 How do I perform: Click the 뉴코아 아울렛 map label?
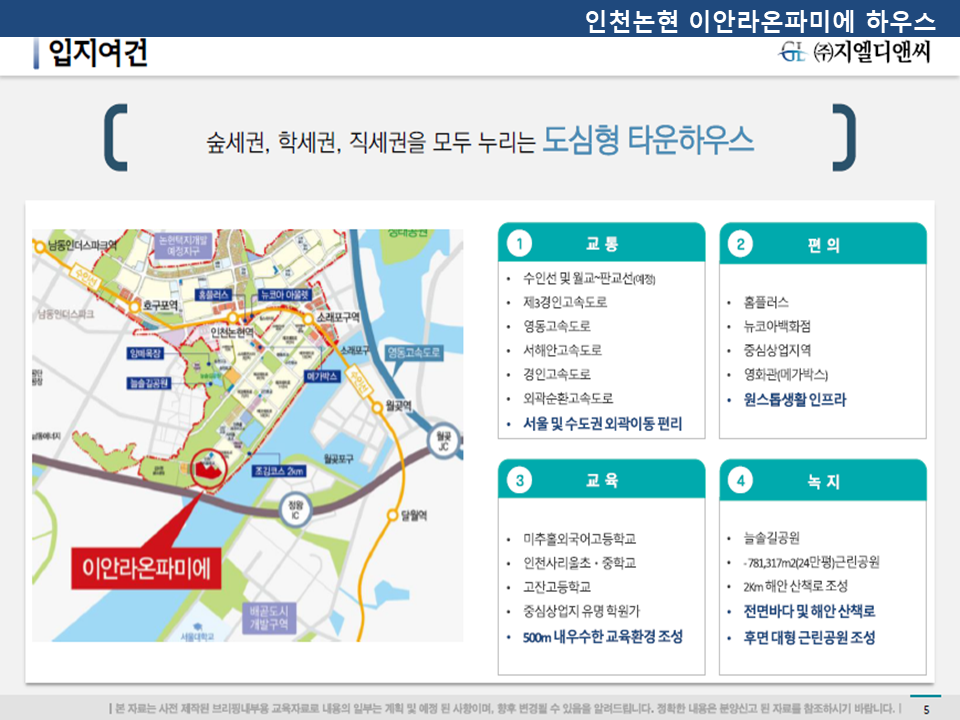pyautogui.click(x=285, y=294)
